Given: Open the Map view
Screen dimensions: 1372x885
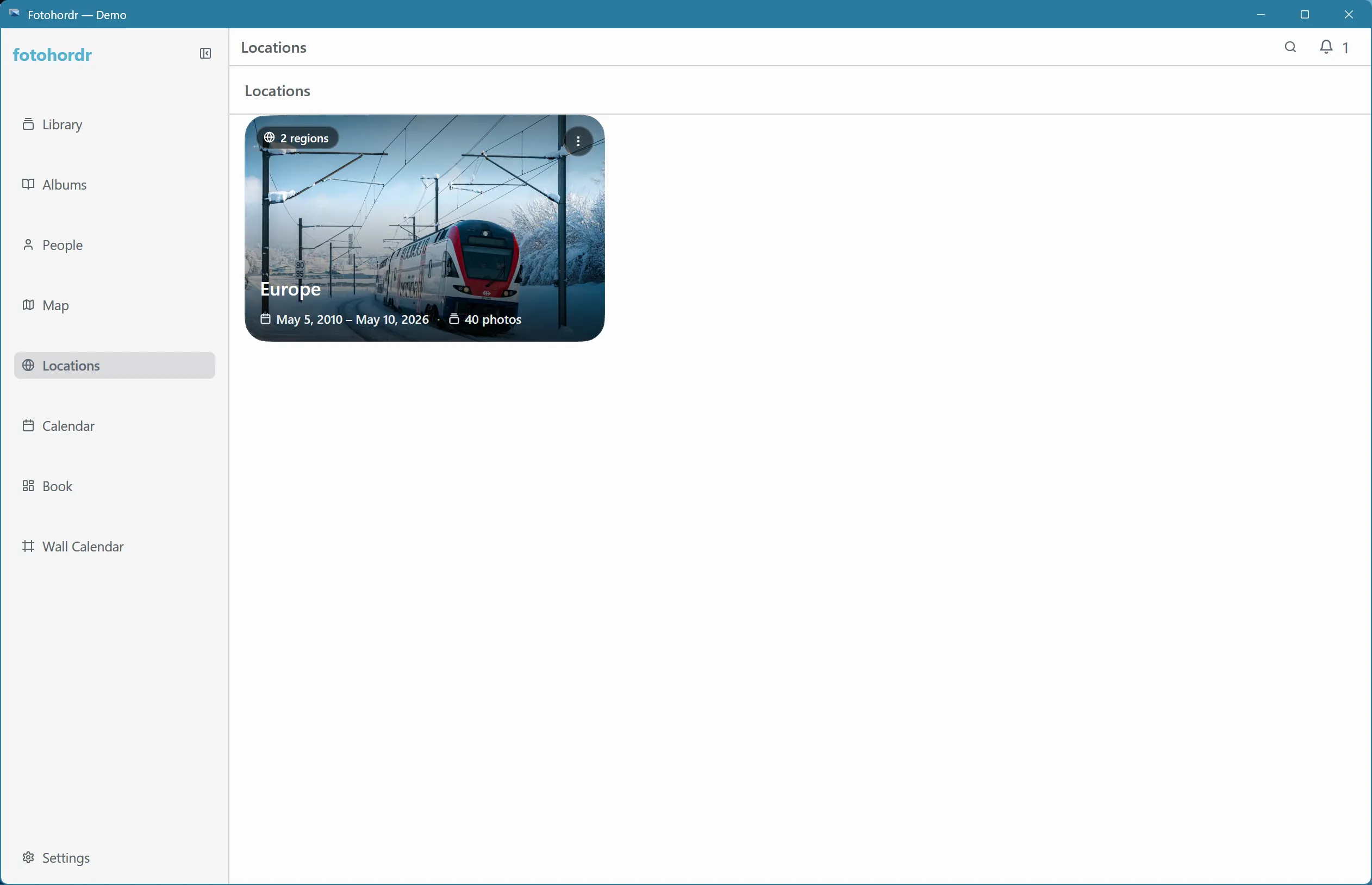Looking at the screenshot, I should point(115,305).
